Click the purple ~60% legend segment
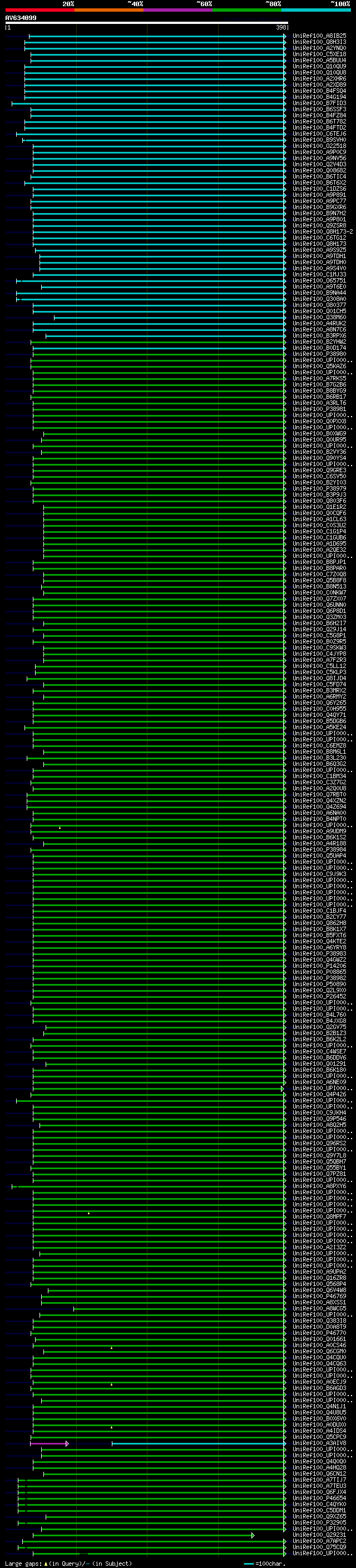Image resolution: width=356 pixels, height=1568 pixels. tap(179, 10)
